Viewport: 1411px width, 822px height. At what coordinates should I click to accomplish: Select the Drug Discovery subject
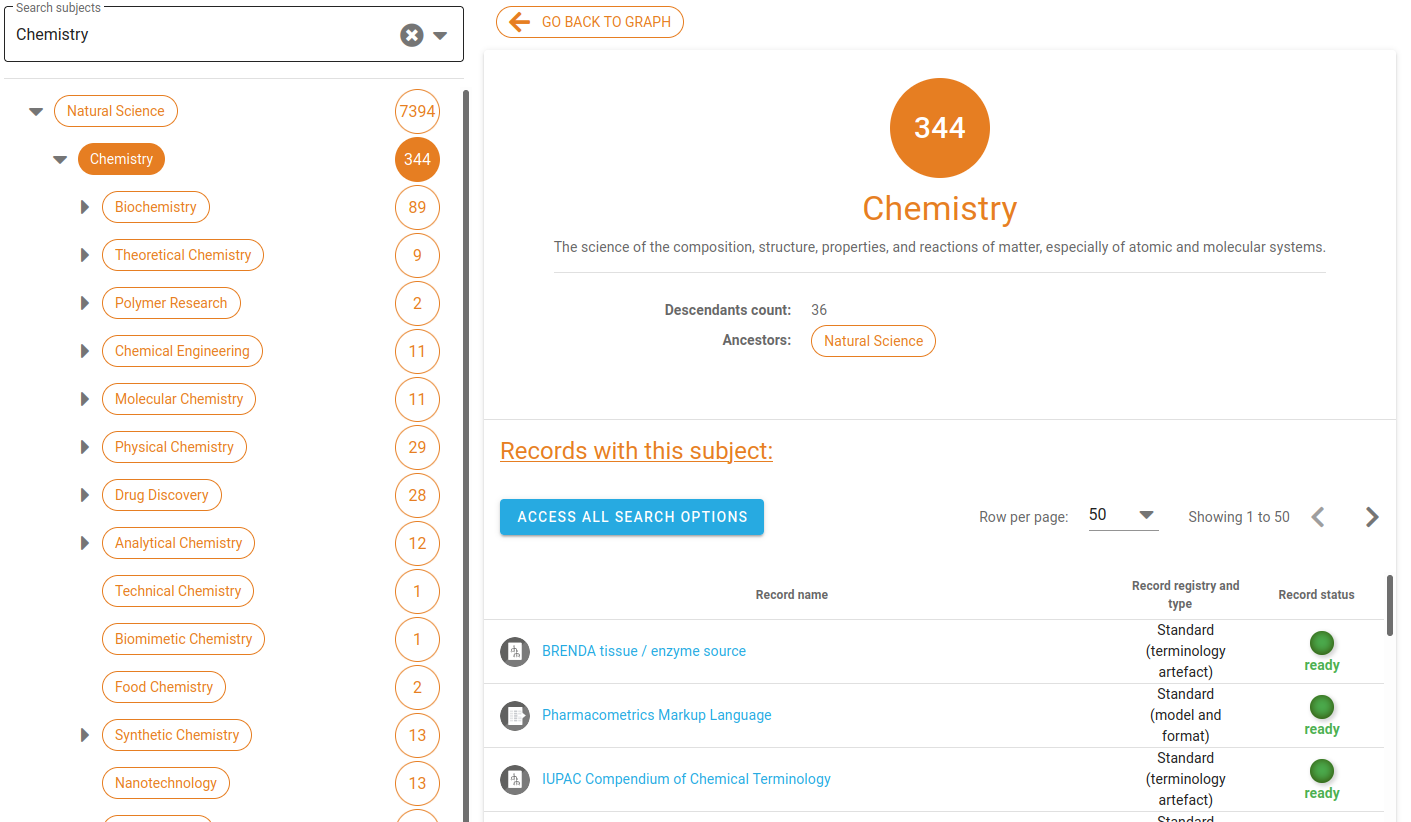point(162,495)
